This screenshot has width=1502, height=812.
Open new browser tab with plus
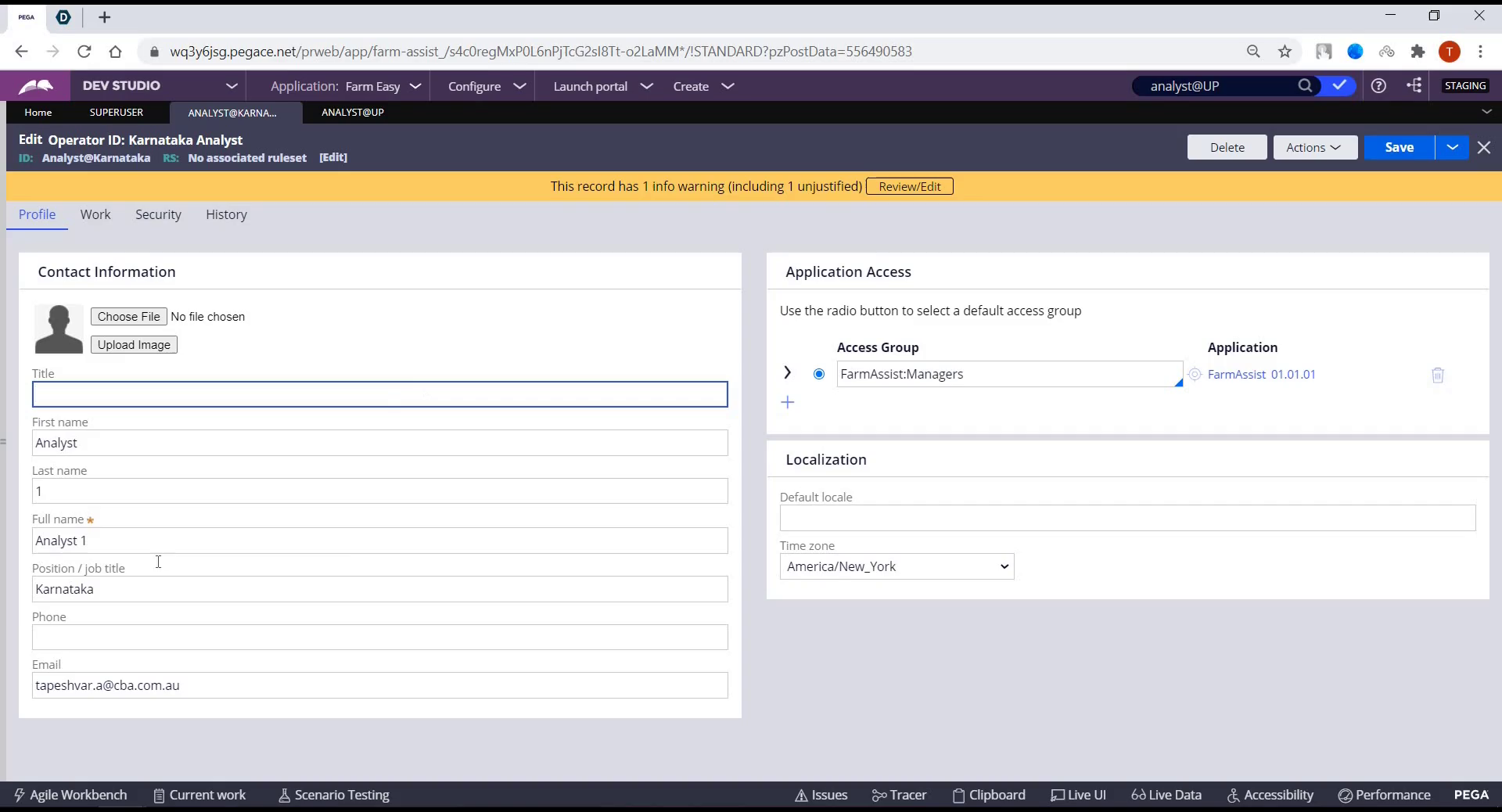click(105, 17)
